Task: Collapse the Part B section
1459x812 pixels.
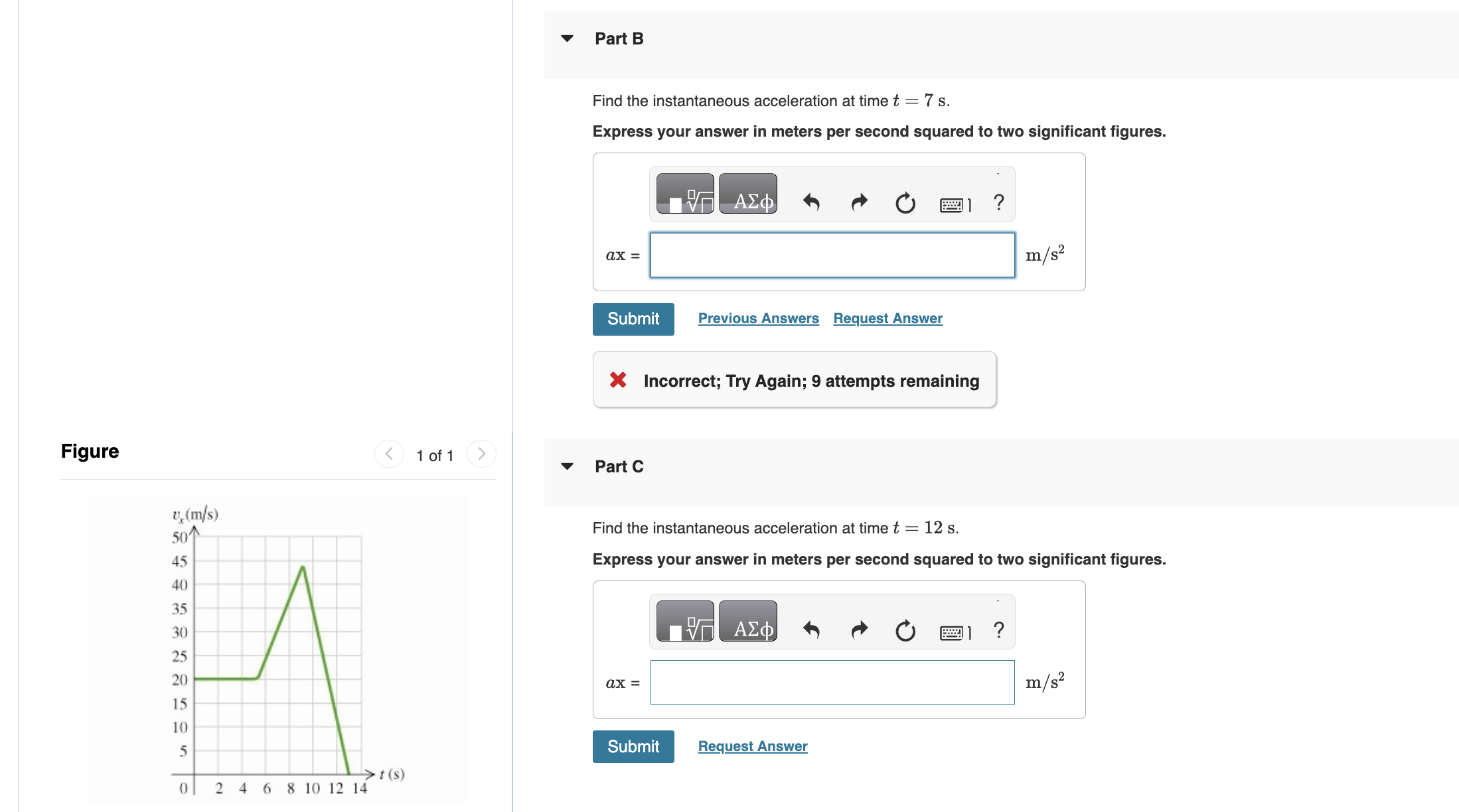Action: [x=566, y=38]
